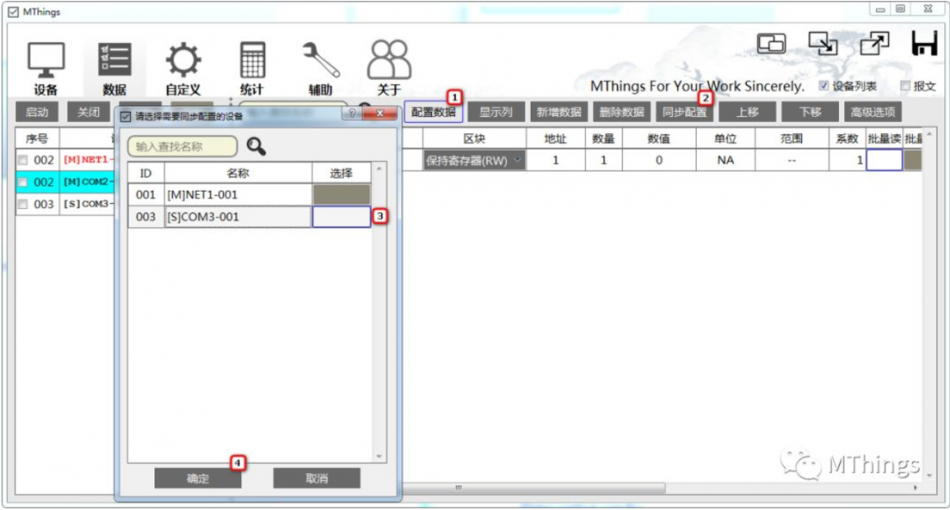Screen dimensions: 950x510
Task: Enable the 报文 checkbox
Action: [905, 86]
